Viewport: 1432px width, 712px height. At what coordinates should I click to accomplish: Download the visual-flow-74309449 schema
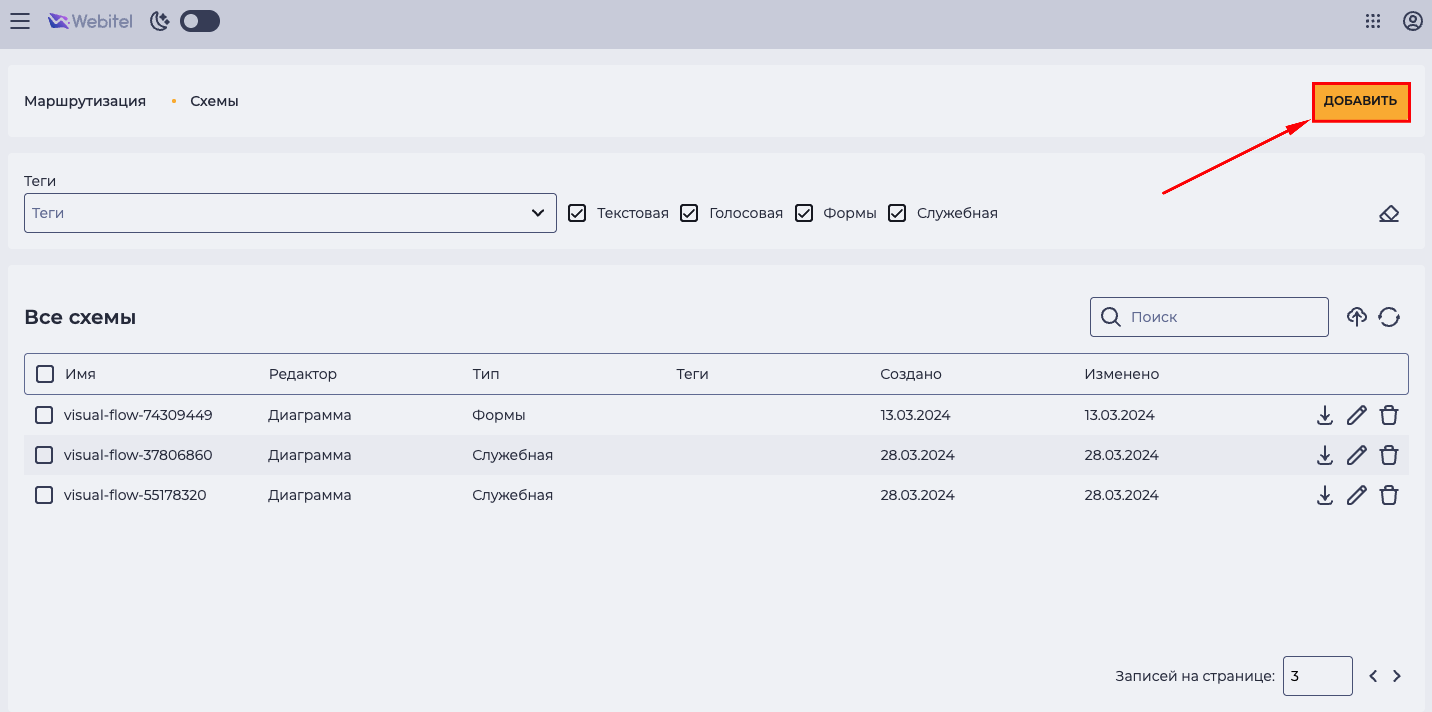pos(1325,415)
